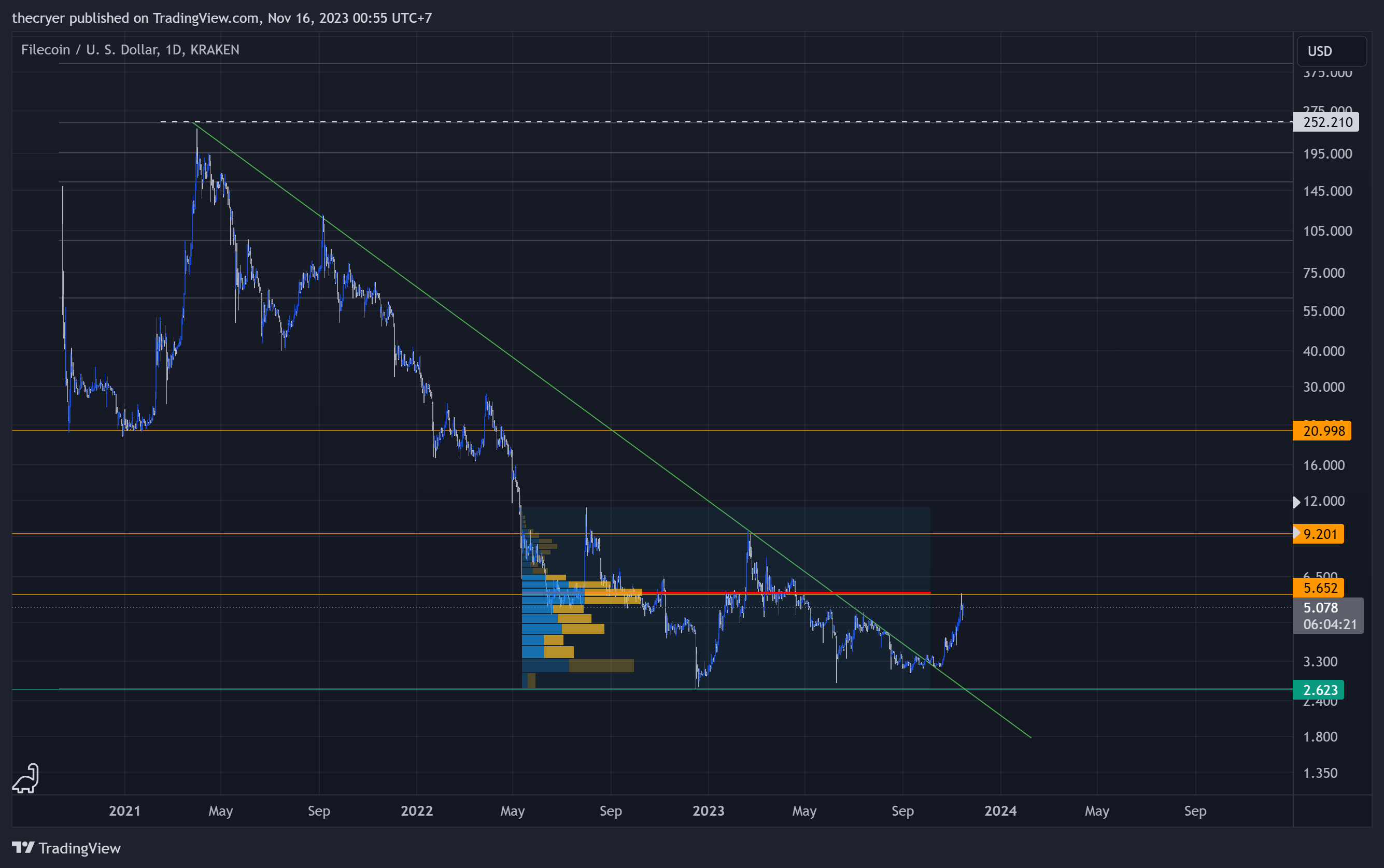Image resolution: width=1384 pixels, height=868 pixels.
Task: Click the 3.300 price scale value
Action: [1320, 662]
